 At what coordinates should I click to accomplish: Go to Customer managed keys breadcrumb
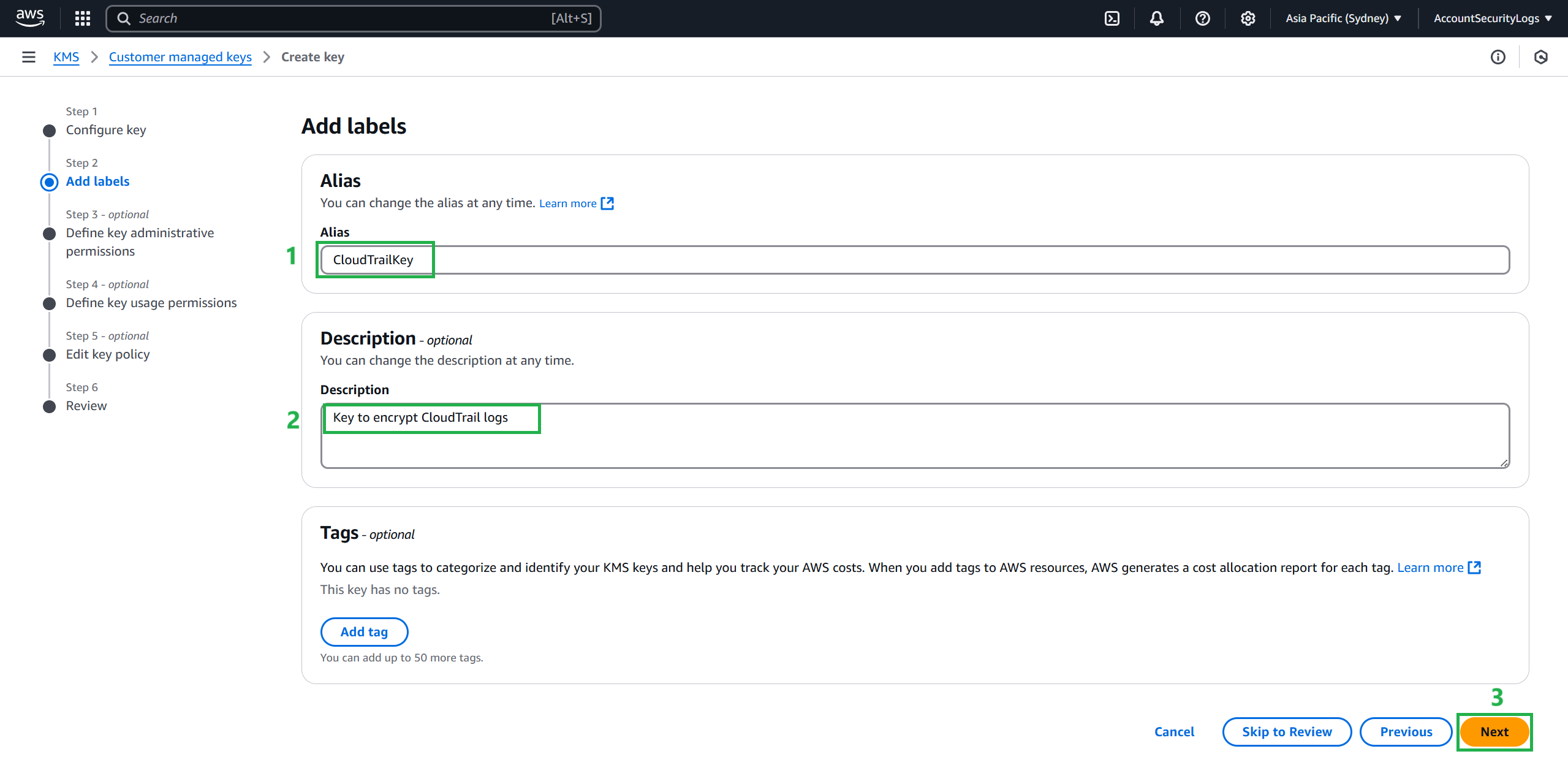click(x=180, y=57)
